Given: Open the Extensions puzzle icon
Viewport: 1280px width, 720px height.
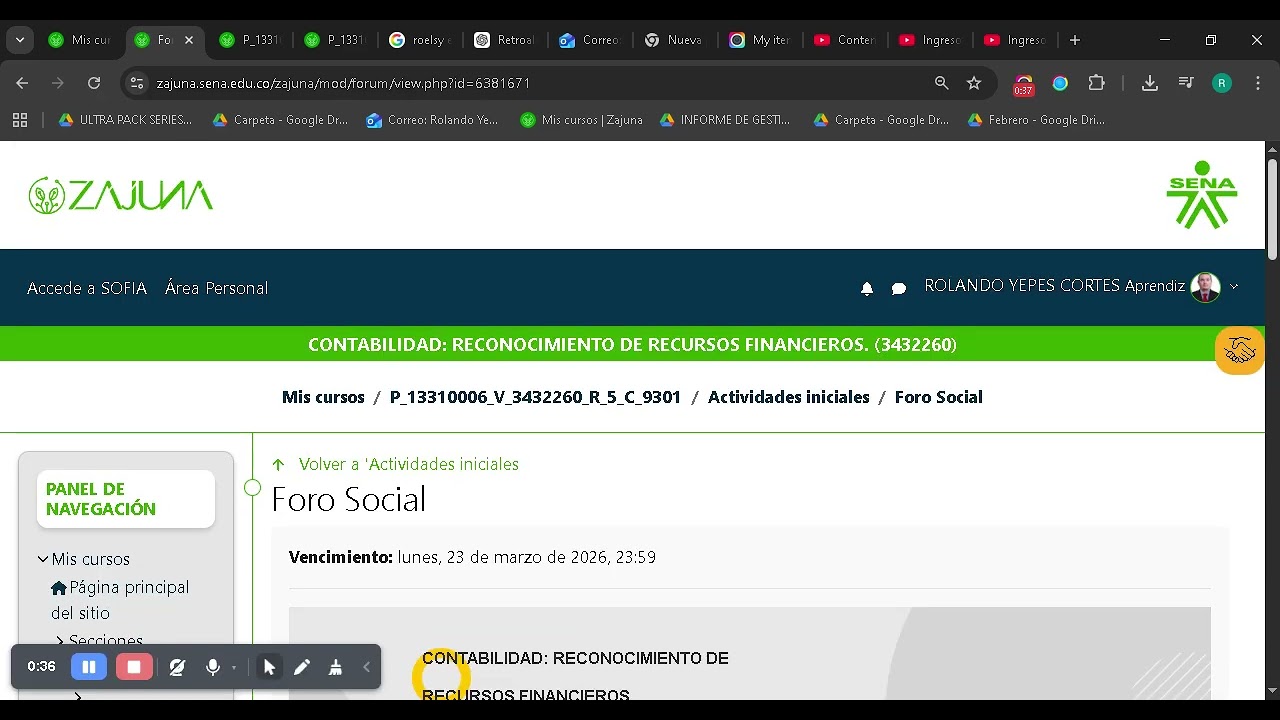Looking at the screenshot, I should [1097, 83].
